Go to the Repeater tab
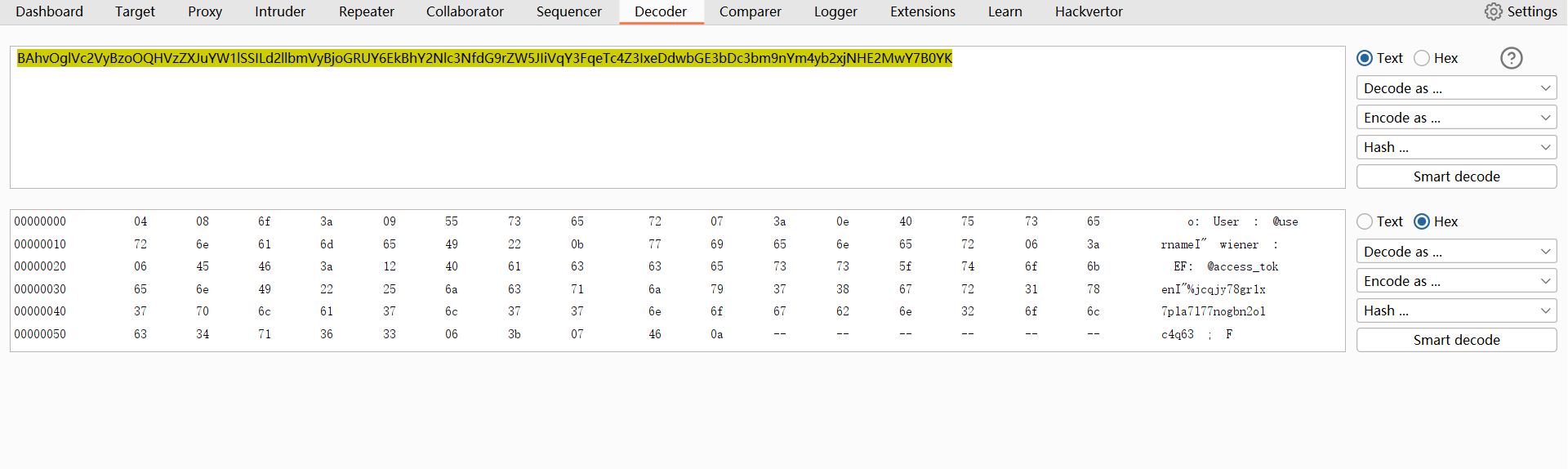This screenshot has width=1568, height=469. [367, 11]
